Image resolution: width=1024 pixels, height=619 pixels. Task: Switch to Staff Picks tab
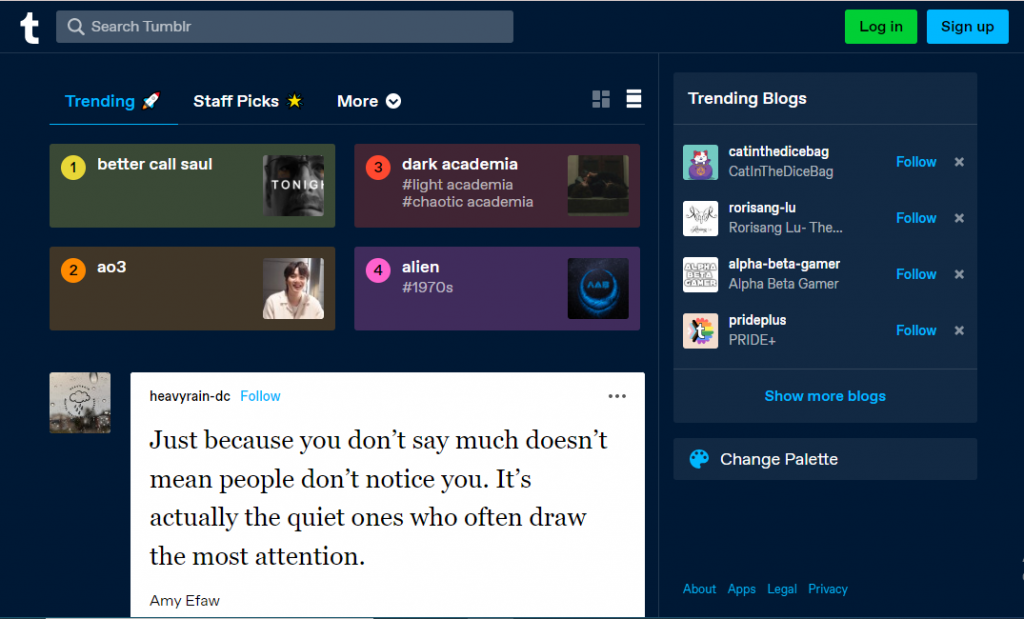pos(248,101)
